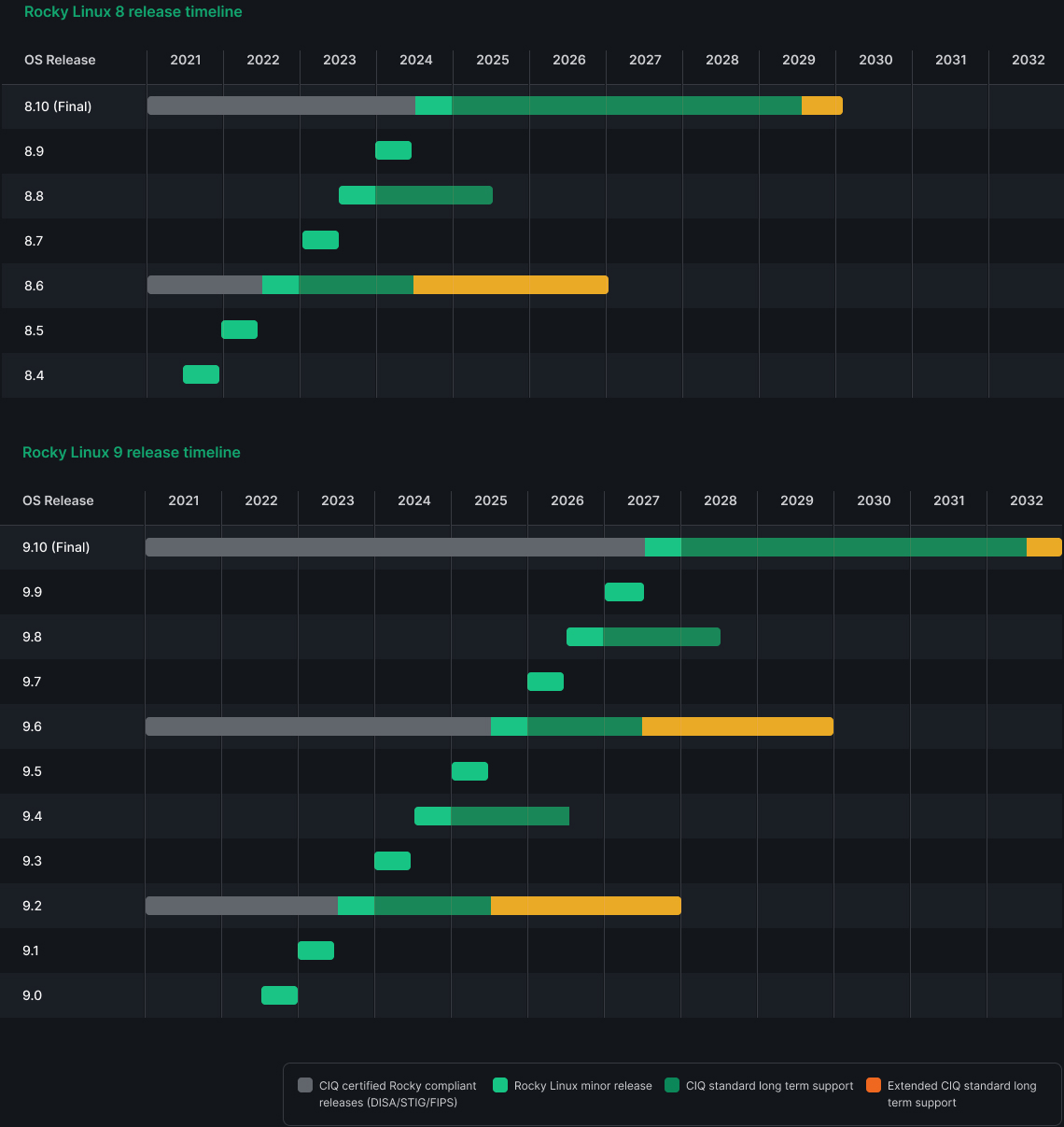Click the yellow extended segment of 9.10 bar

point(1044,547)
